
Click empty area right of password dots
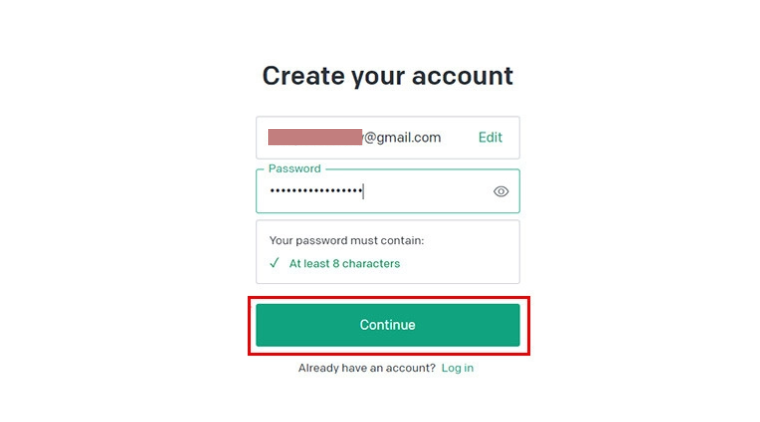tap(427, 191)
